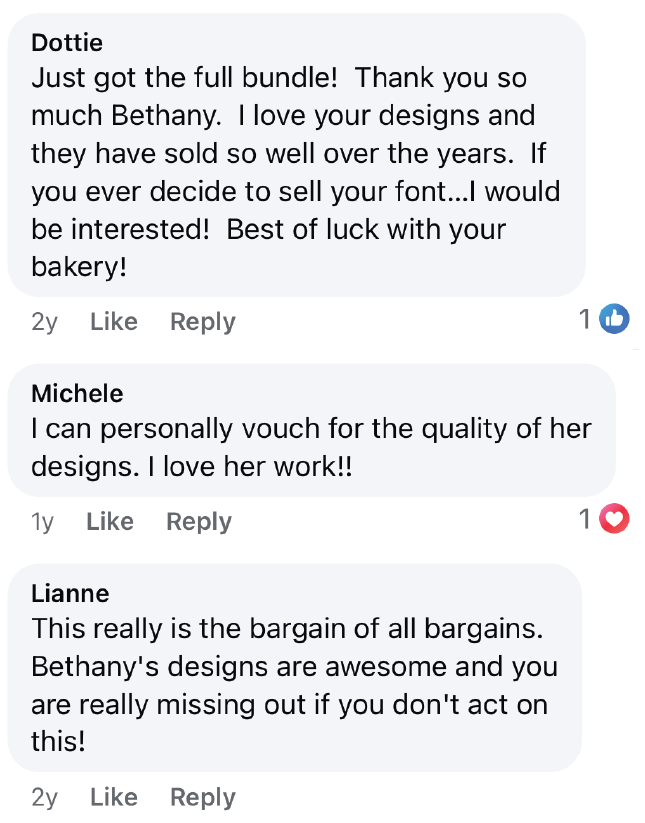This screenshot has width=645, height=823.
Task: Select Michele's comment bubble text
Action: coord(310,448)
